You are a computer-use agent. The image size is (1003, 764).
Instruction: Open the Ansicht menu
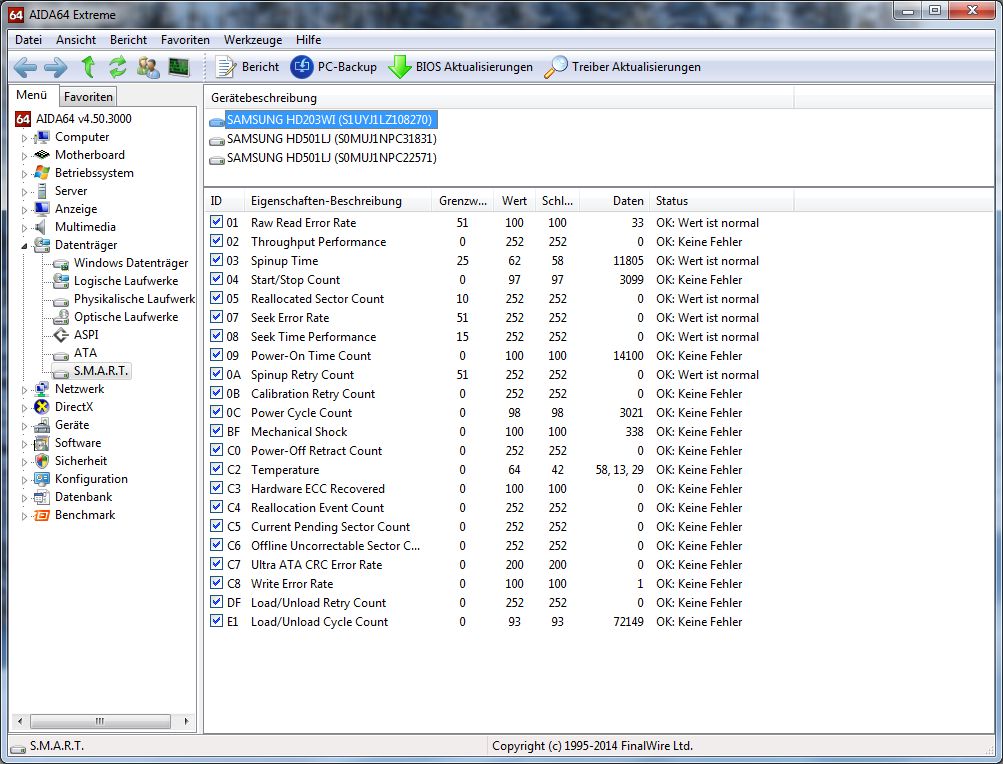[76, 40]
